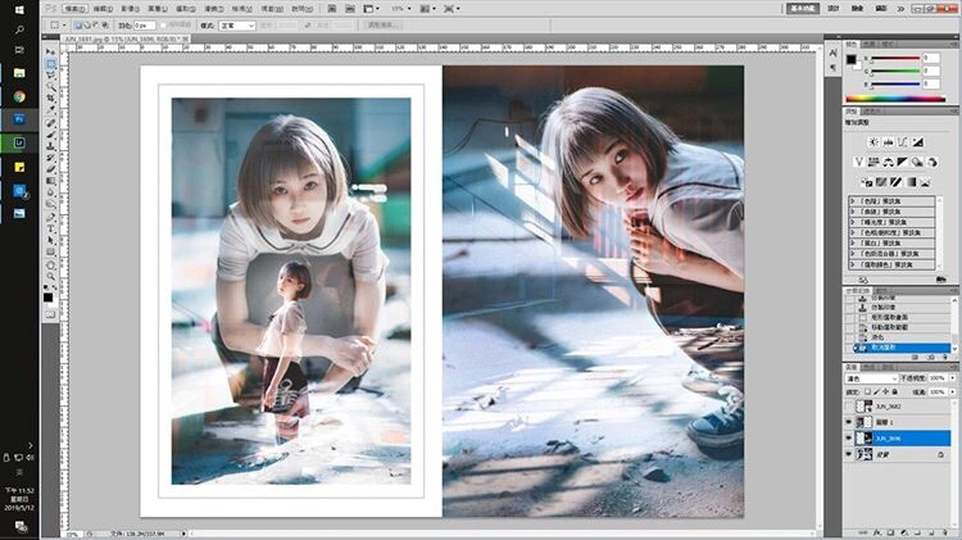
Task: Open the layer blend mode dropdown
Action: [x=872, y=379]
